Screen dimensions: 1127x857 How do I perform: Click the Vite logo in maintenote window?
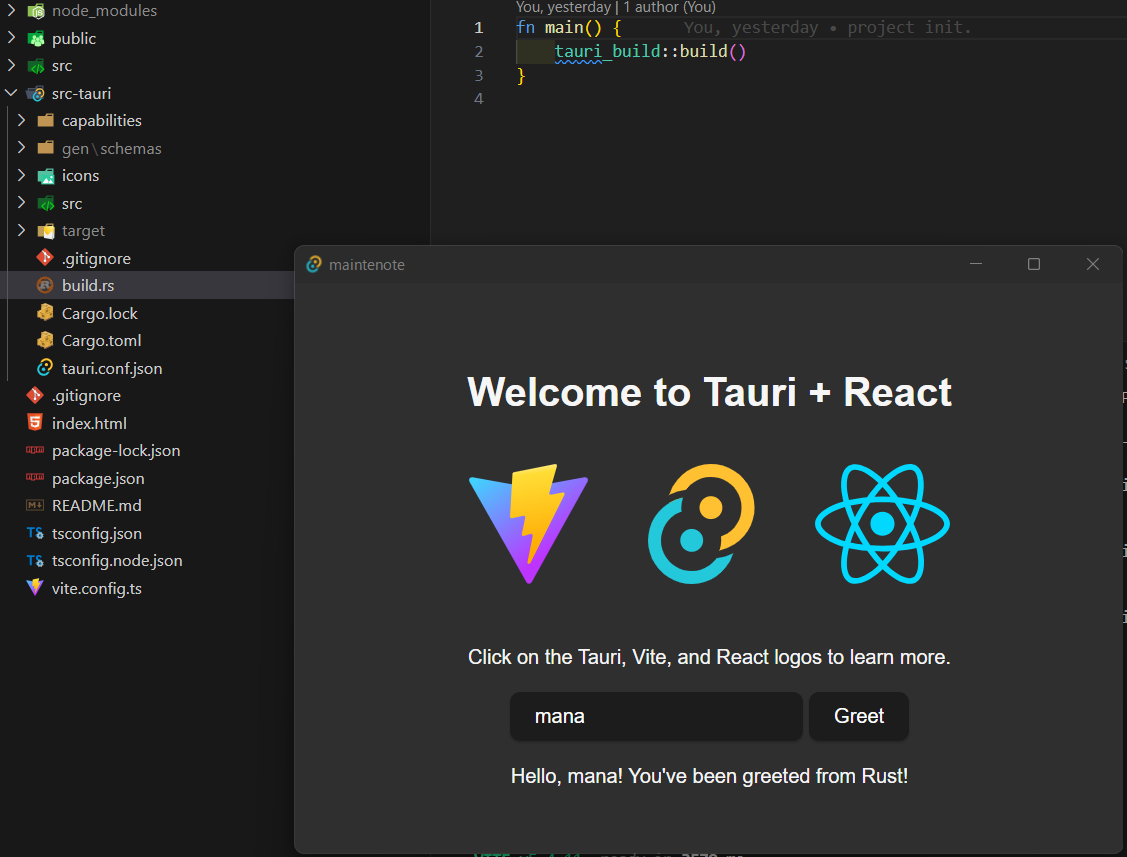click(x=528, y=524)
